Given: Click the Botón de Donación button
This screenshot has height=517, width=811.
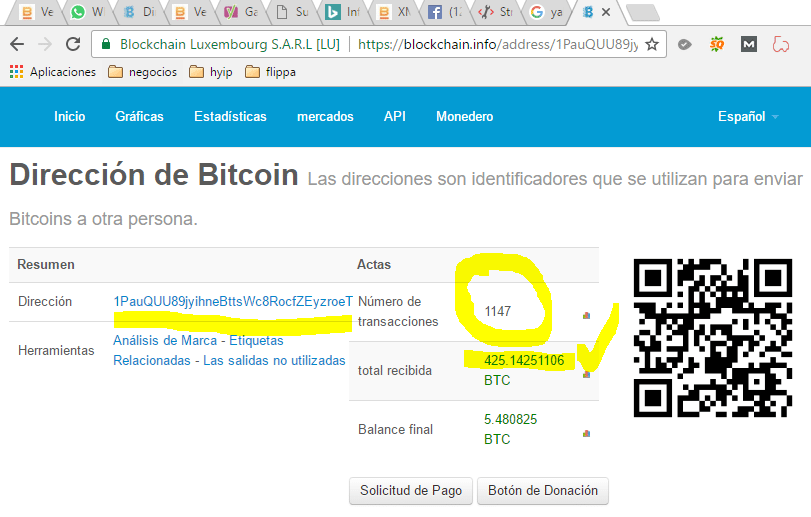Looking at the screenshot, I should coord(543,490).
